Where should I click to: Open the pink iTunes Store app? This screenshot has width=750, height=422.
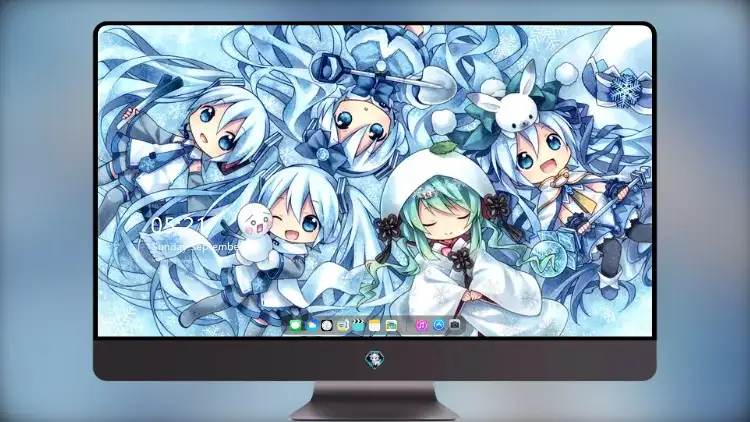pyautogui.click(x=421, y=326)
